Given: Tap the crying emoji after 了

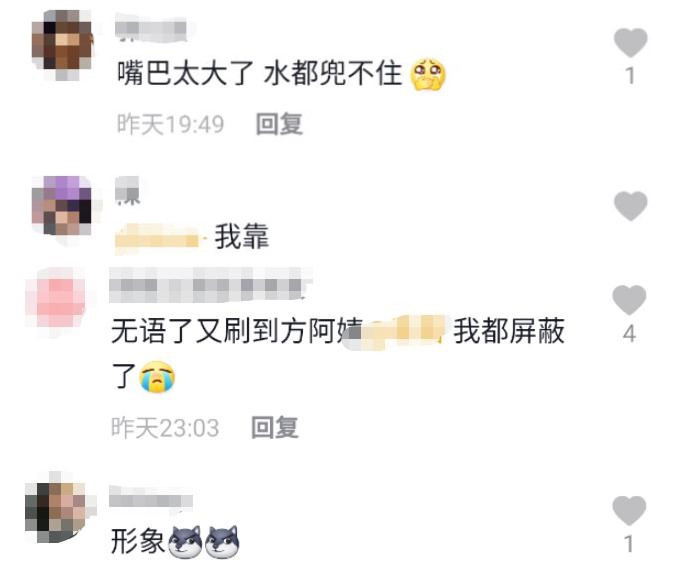Looking at the screenshot, I should (157, 376).
